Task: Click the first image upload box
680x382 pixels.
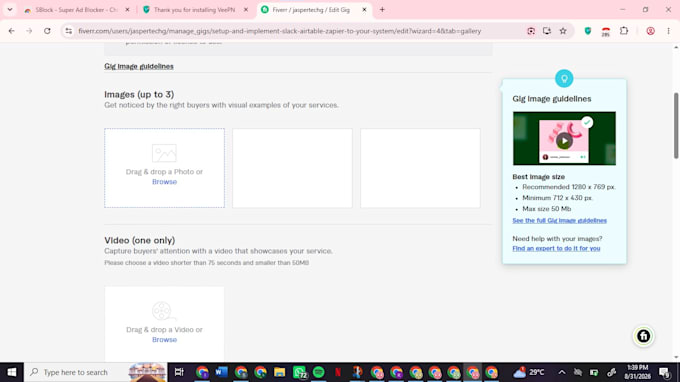Action: (x=164, y=168)
